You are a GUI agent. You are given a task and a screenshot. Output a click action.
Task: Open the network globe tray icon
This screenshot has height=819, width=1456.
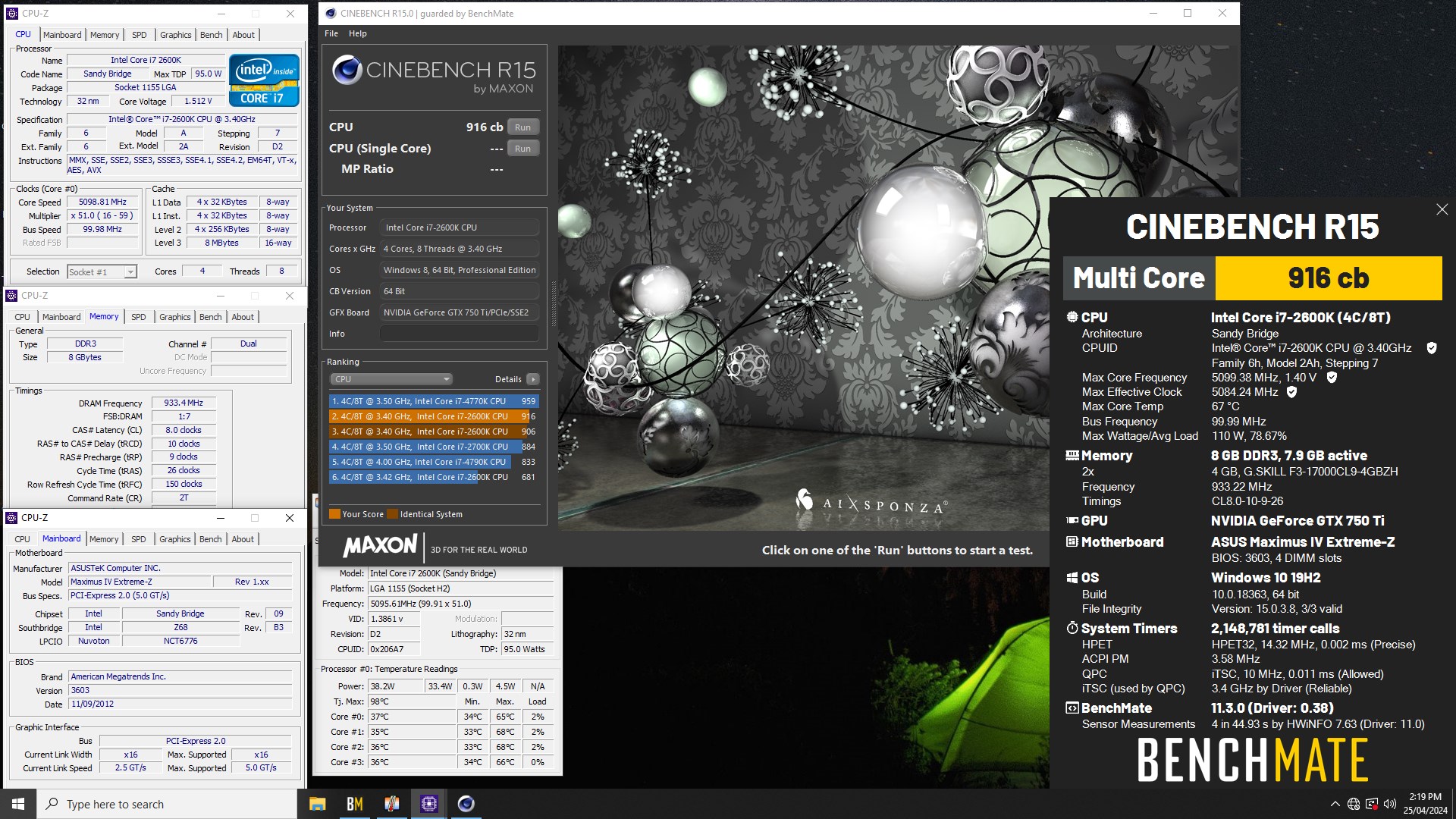coord(1354,804)
